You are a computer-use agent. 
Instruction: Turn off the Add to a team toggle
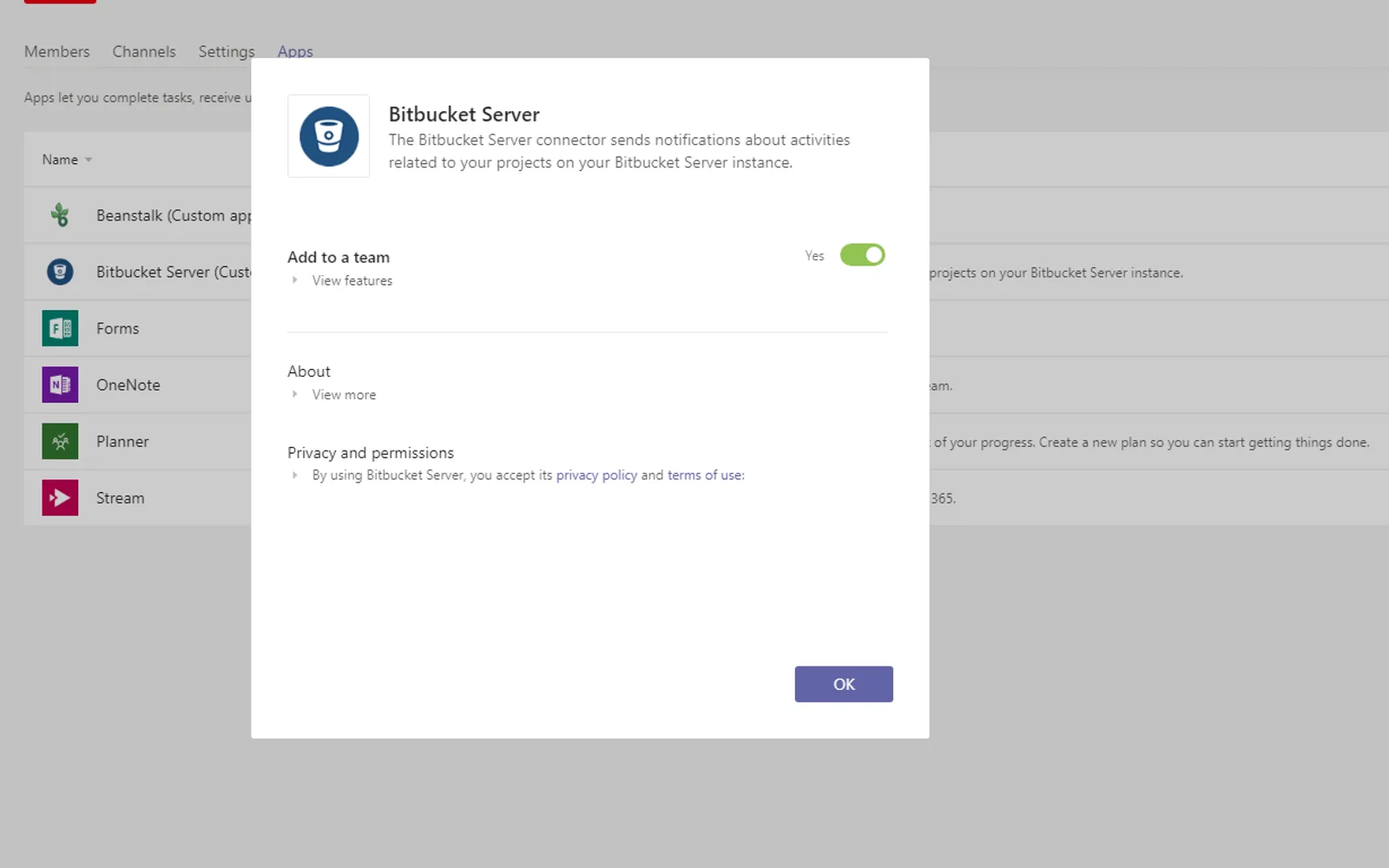click(862, 255)
